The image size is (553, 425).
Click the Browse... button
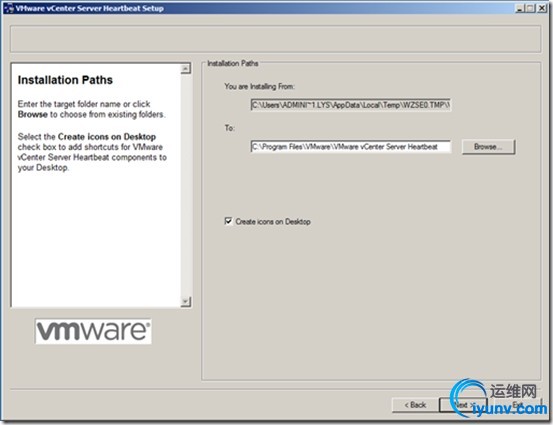(x=488, y=147)
